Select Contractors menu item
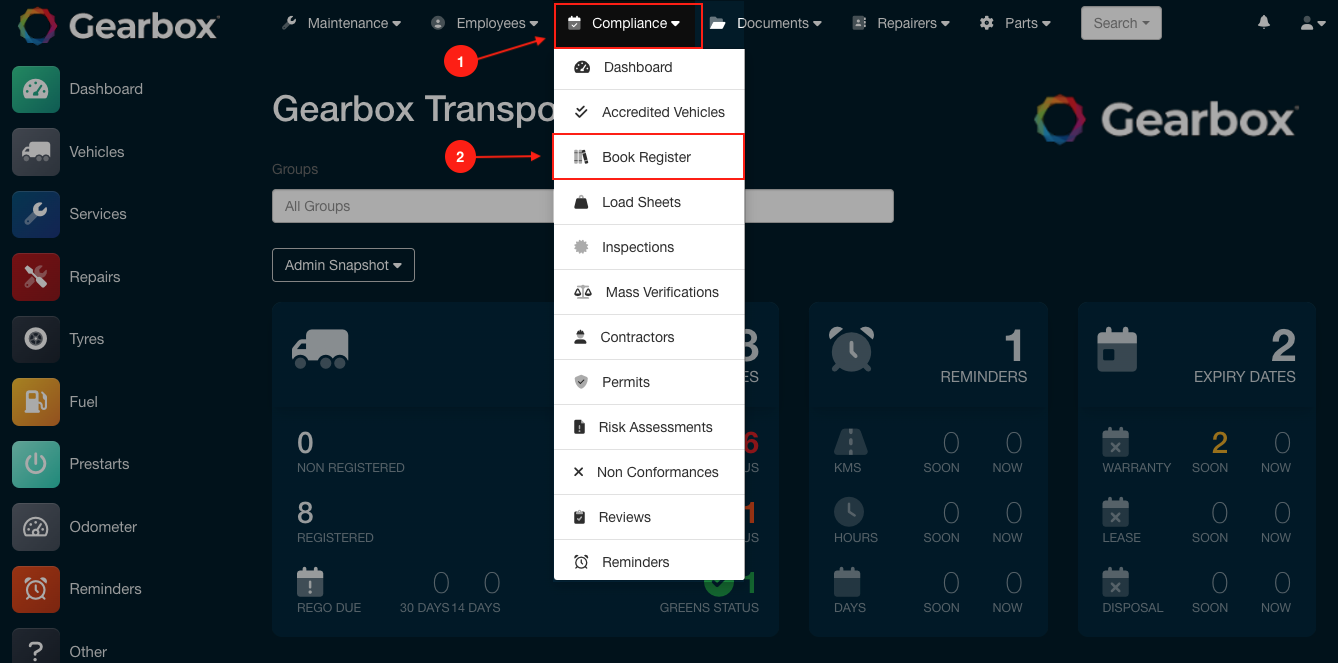 (x=649, y=337)
